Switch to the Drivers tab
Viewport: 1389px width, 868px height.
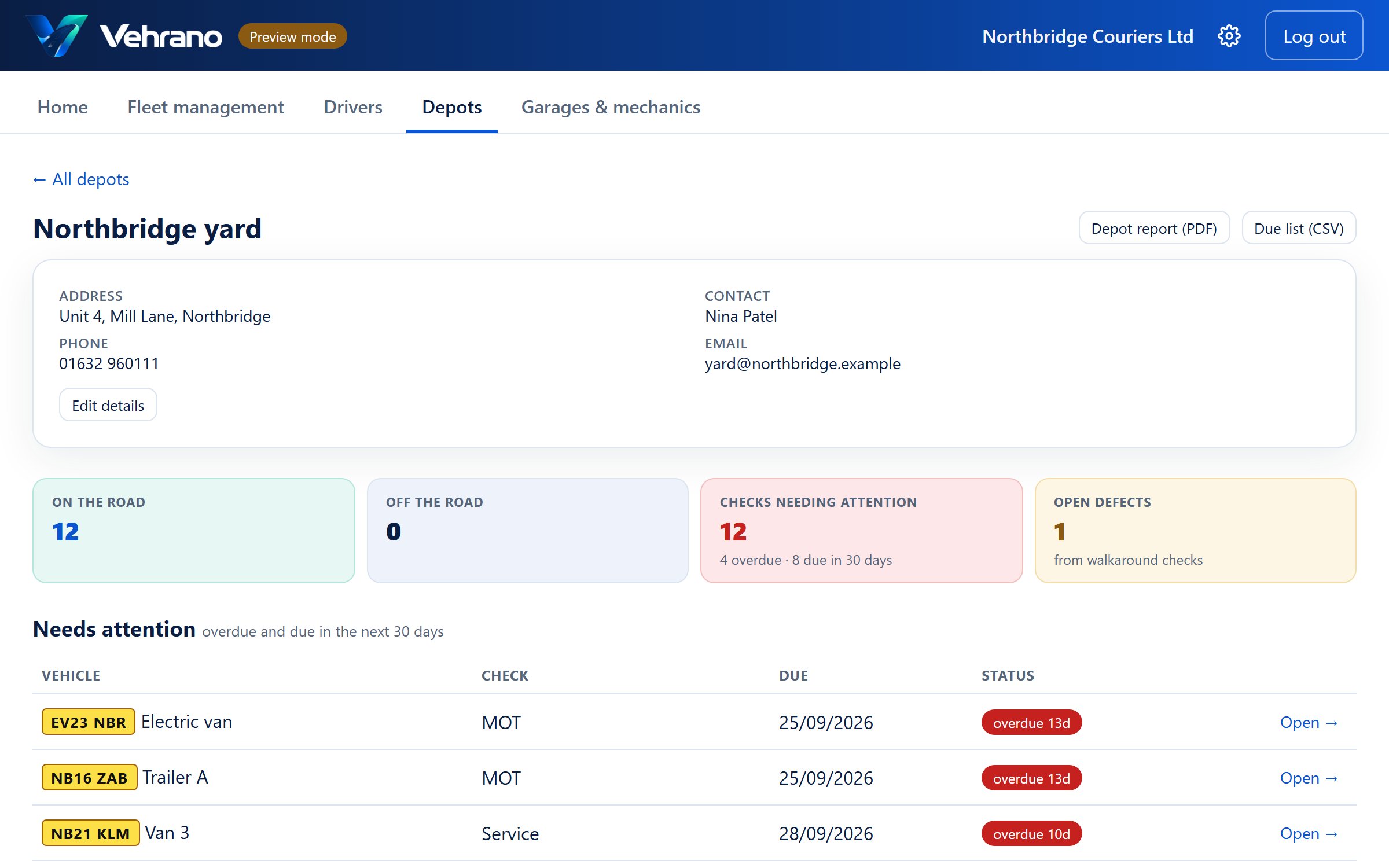pyautogui.click(x=353, y=107)
